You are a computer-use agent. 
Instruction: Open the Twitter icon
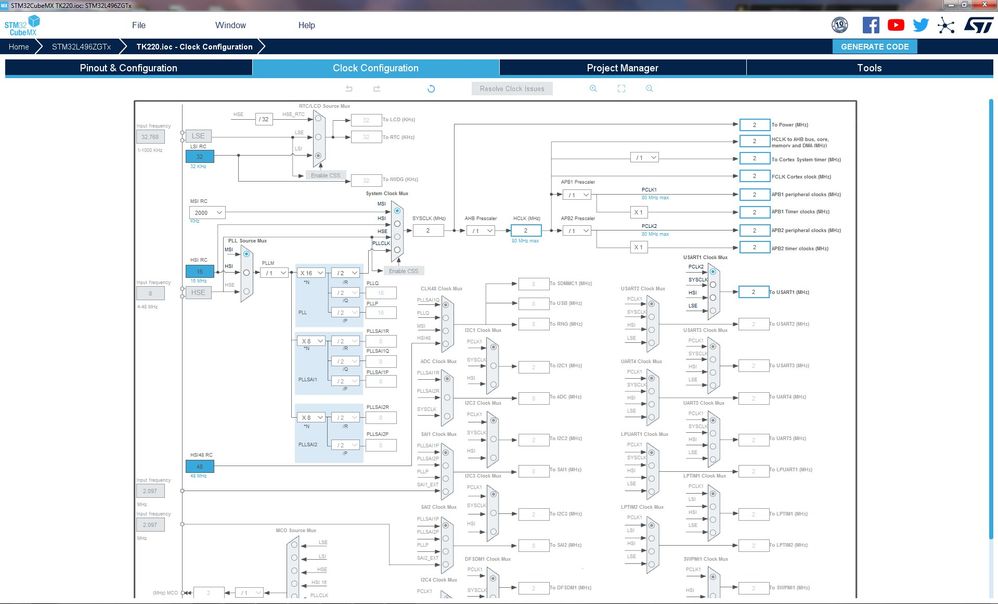point(920,25)
